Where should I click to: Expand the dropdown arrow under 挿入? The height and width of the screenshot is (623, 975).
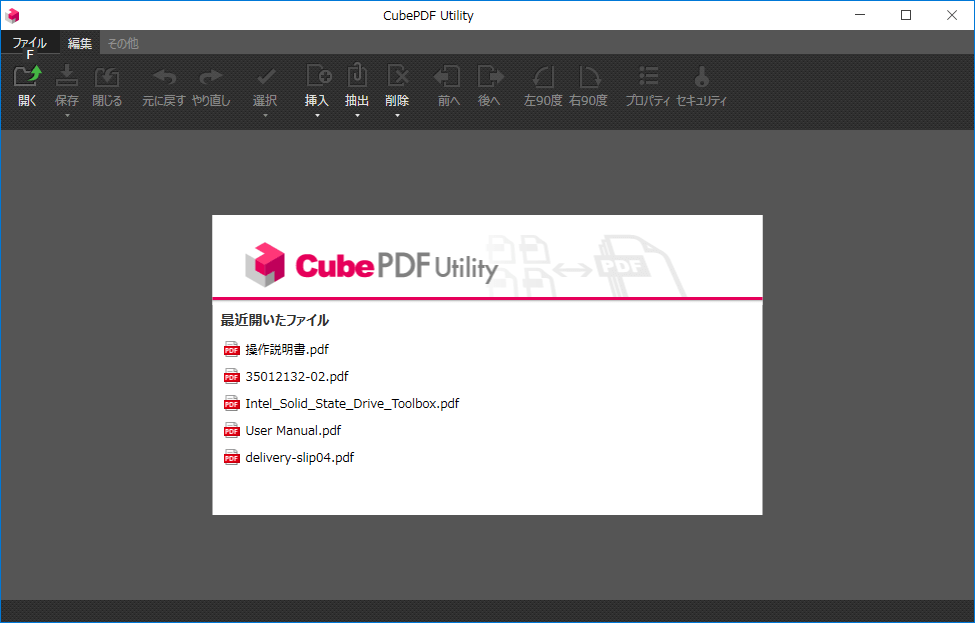[x=317, y=116]
